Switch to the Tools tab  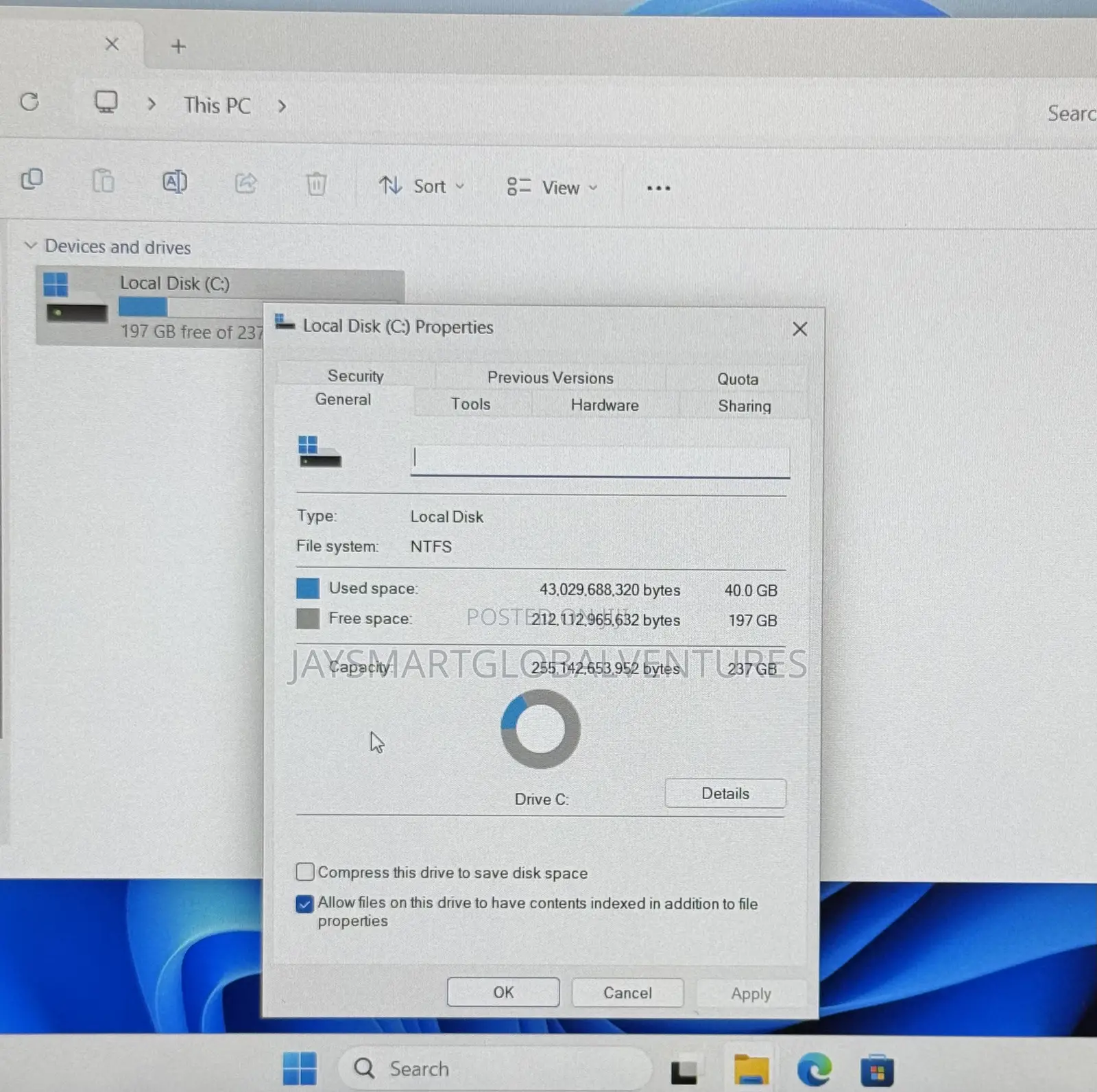(x=470, y=404)
